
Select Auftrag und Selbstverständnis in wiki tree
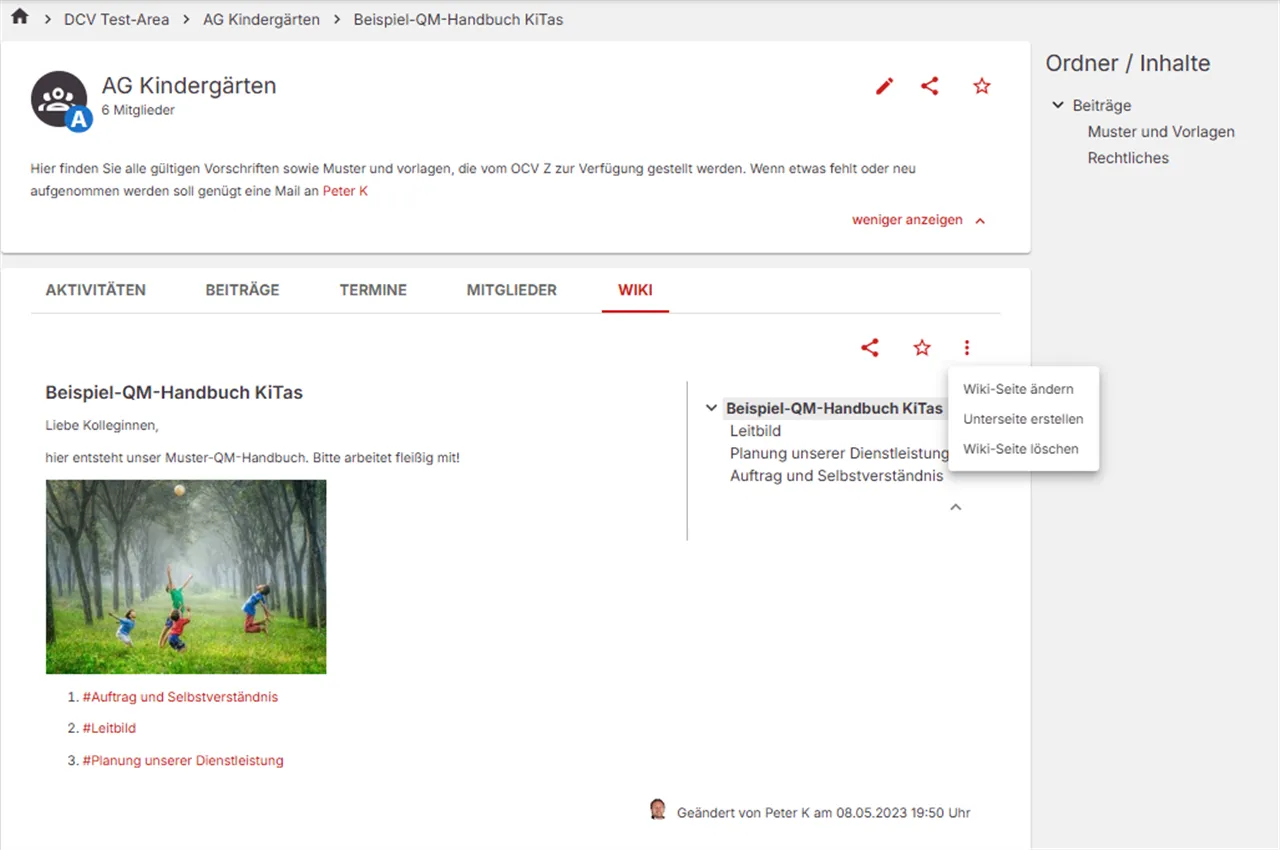[836, 476]
